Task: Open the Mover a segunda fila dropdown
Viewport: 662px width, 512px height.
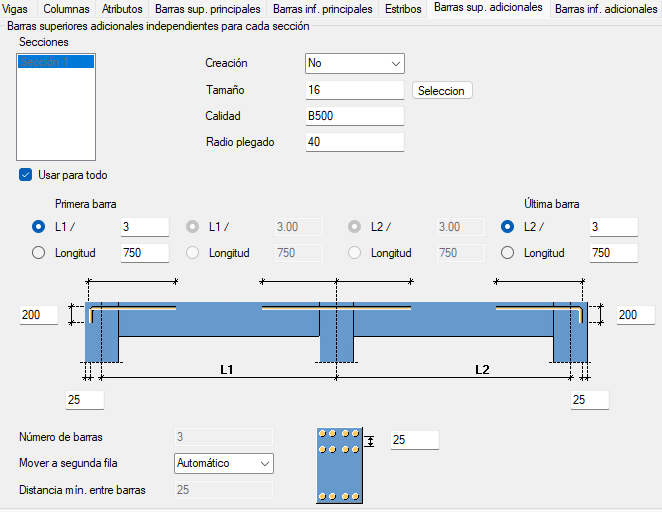Action: pyautogui.click(x=222, y=463)
